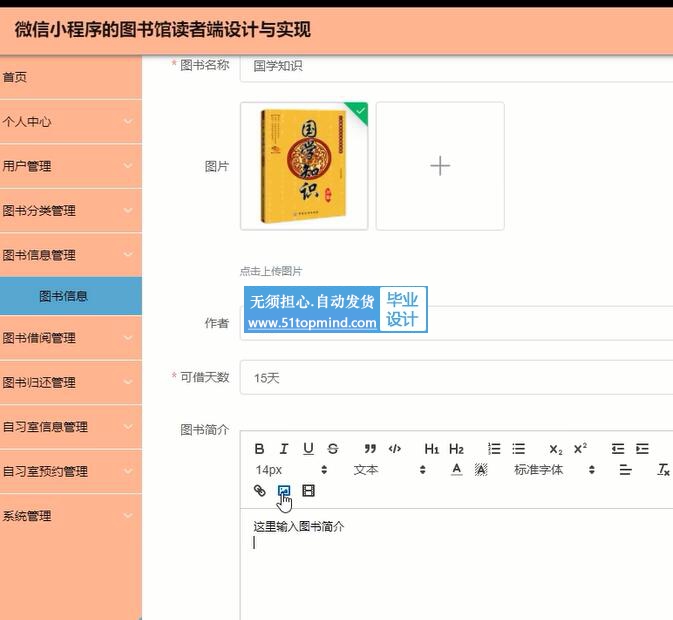This screenshot has width=673, height=620.
Task: Click the plus box to upload image
Action: click(x=440, y=166)
